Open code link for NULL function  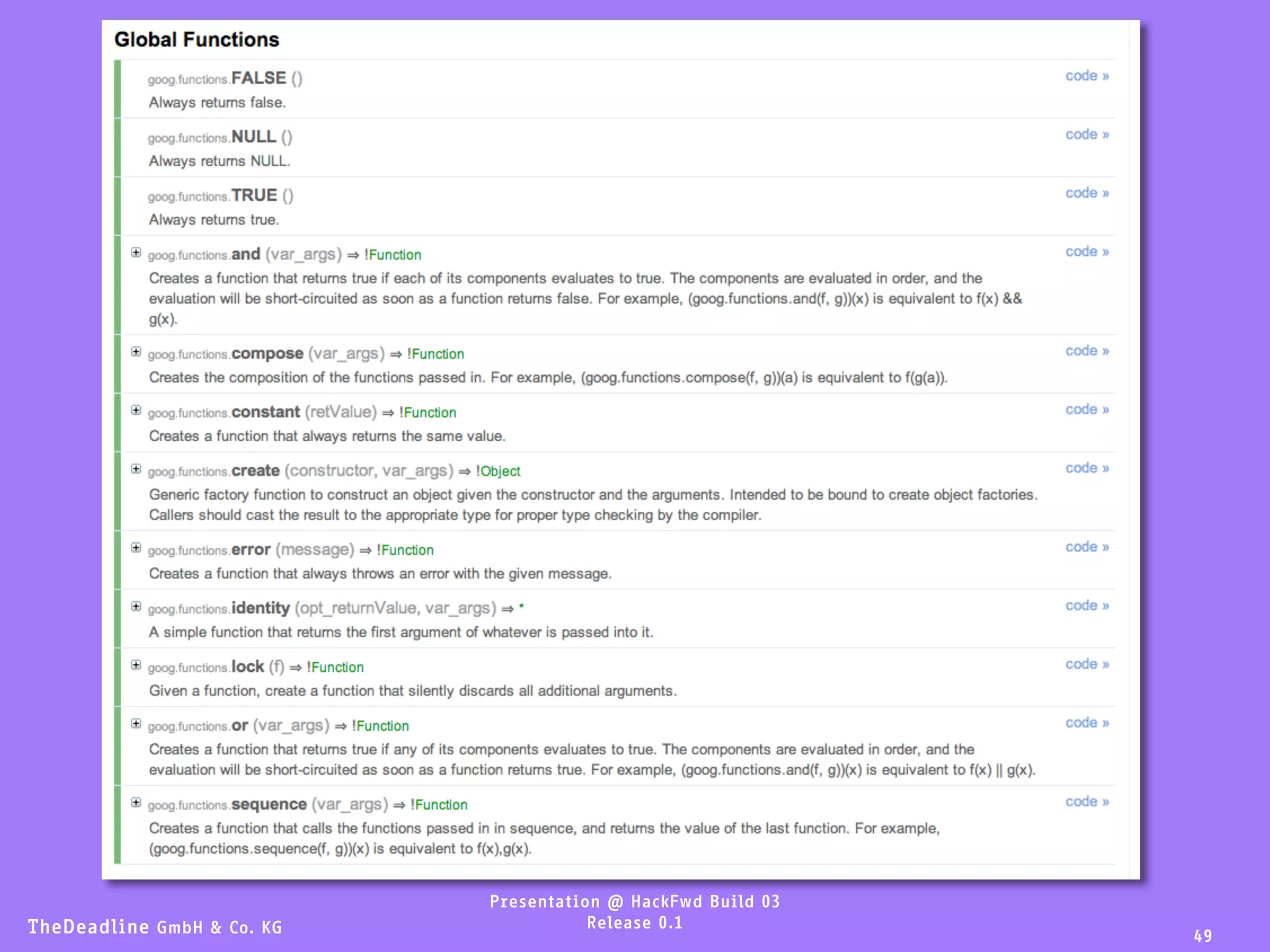1087,134
